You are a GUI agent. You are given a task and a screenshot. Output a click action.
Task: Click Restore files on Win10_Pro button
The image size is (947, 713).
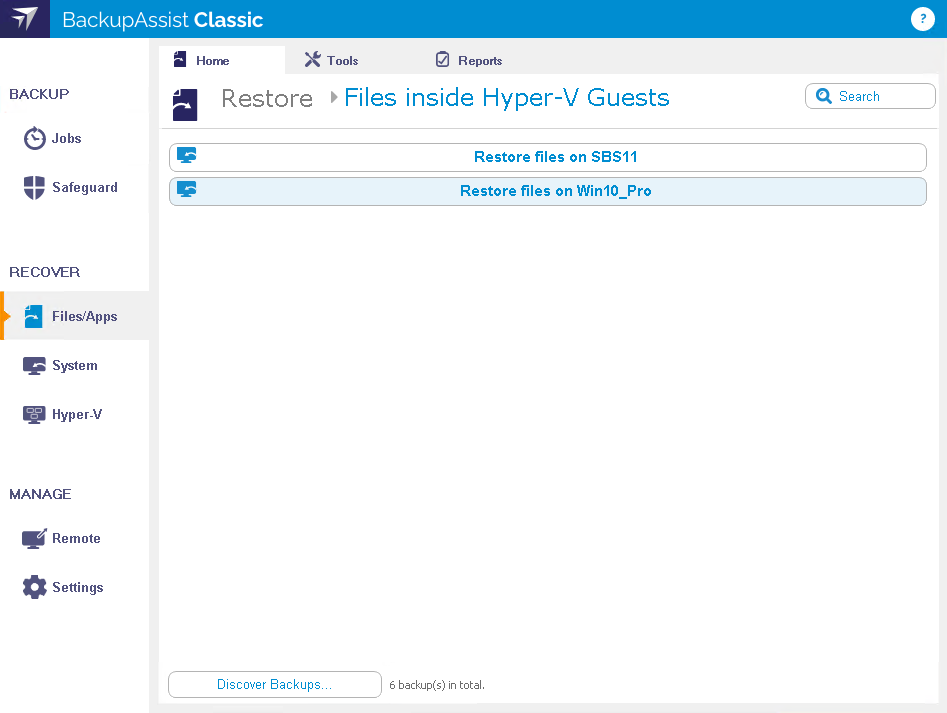(x=548, y=191)
